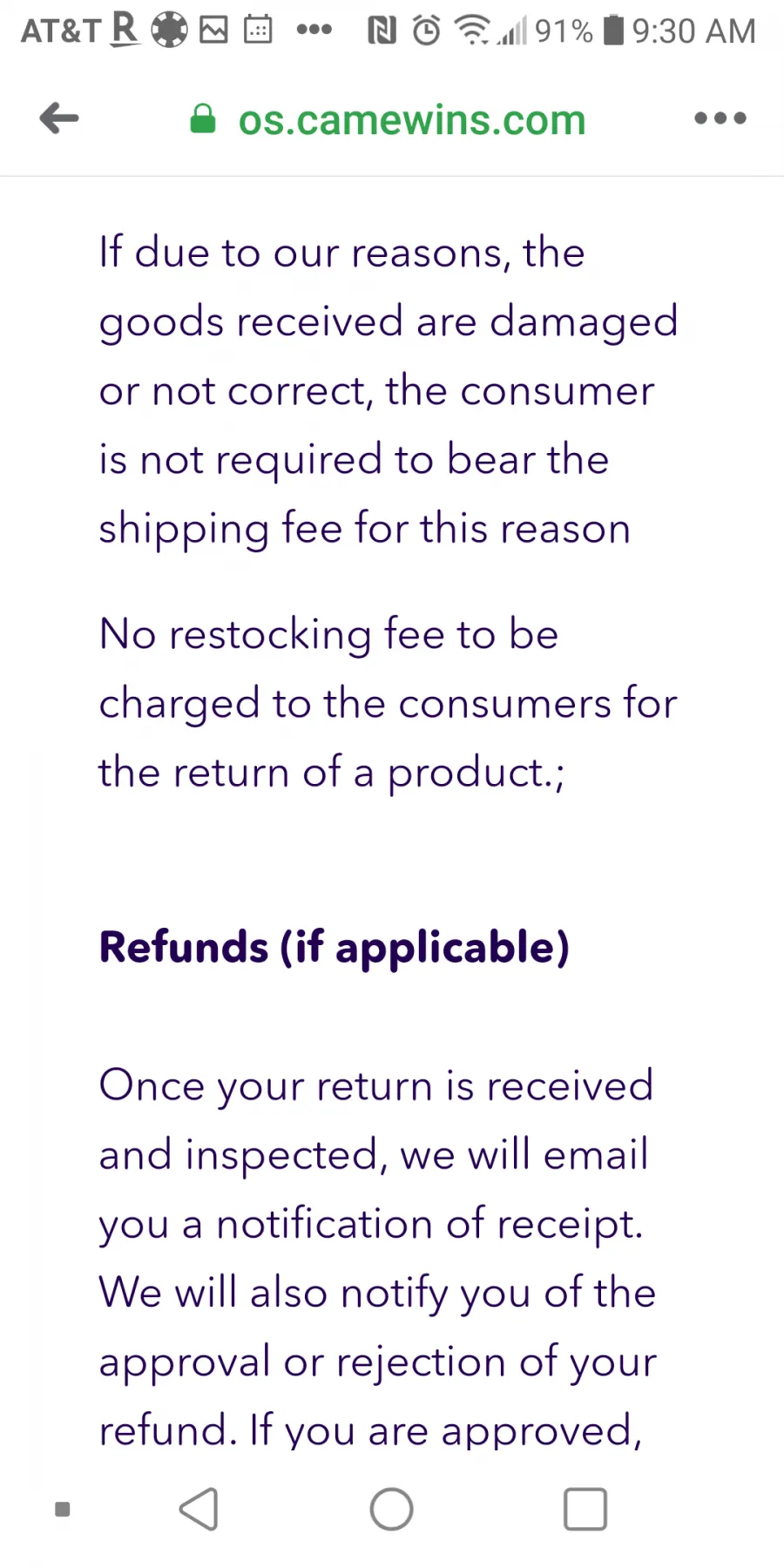Open the three-dot browser menu

pos(720,118)
